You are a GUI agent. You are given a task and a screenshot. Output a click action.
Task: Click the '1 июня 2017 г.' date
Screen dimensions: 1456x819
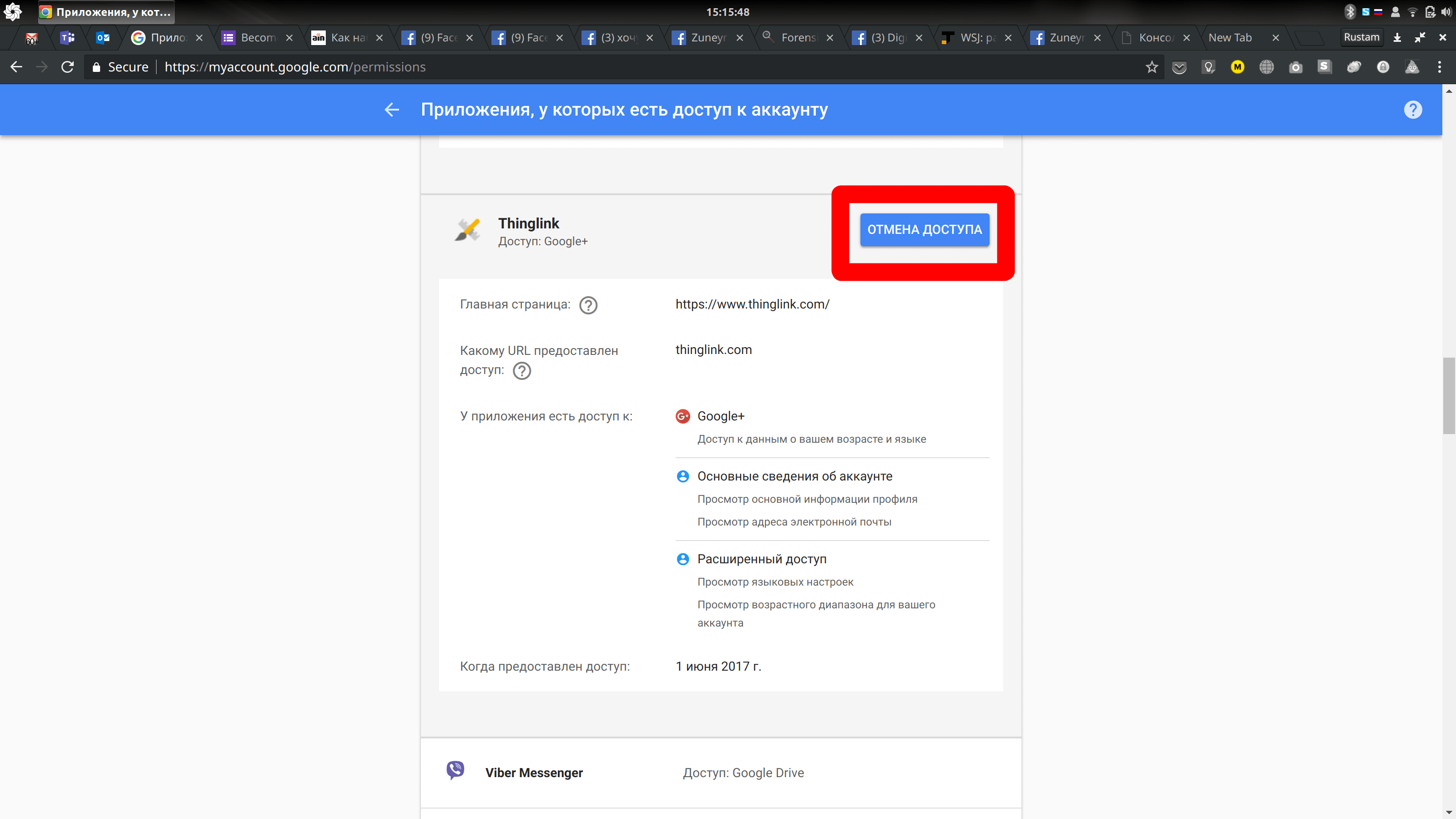coord(718,667)
